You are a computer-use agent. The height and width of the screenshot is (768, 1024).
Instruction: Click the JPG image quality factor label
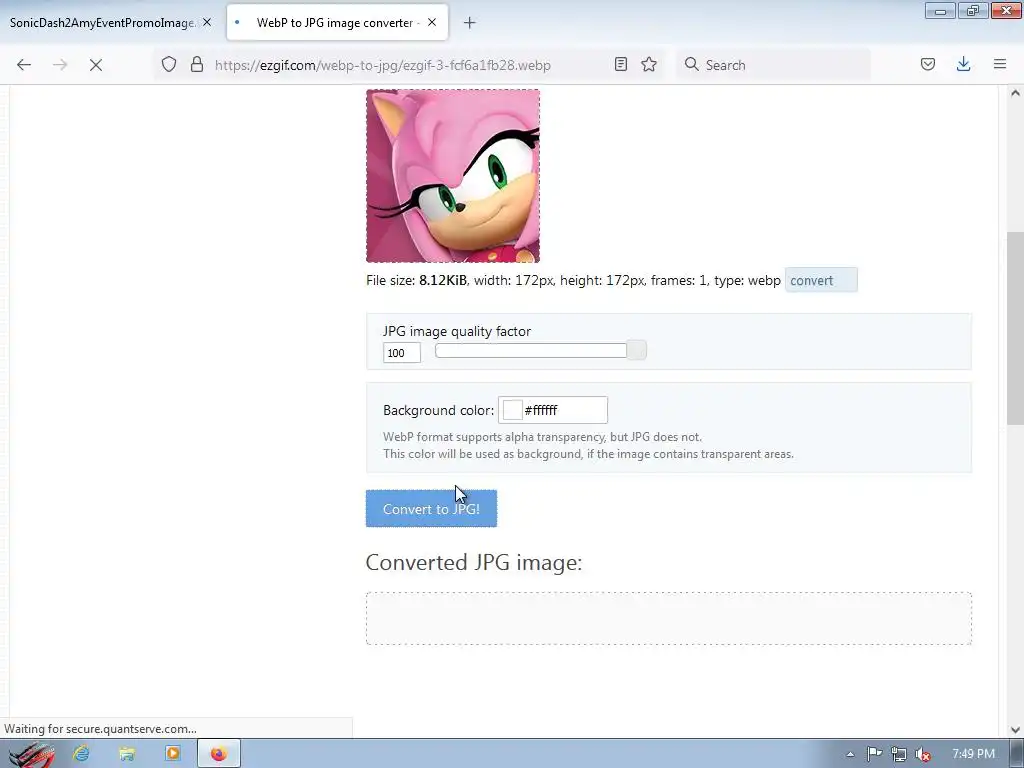[456, 331]
